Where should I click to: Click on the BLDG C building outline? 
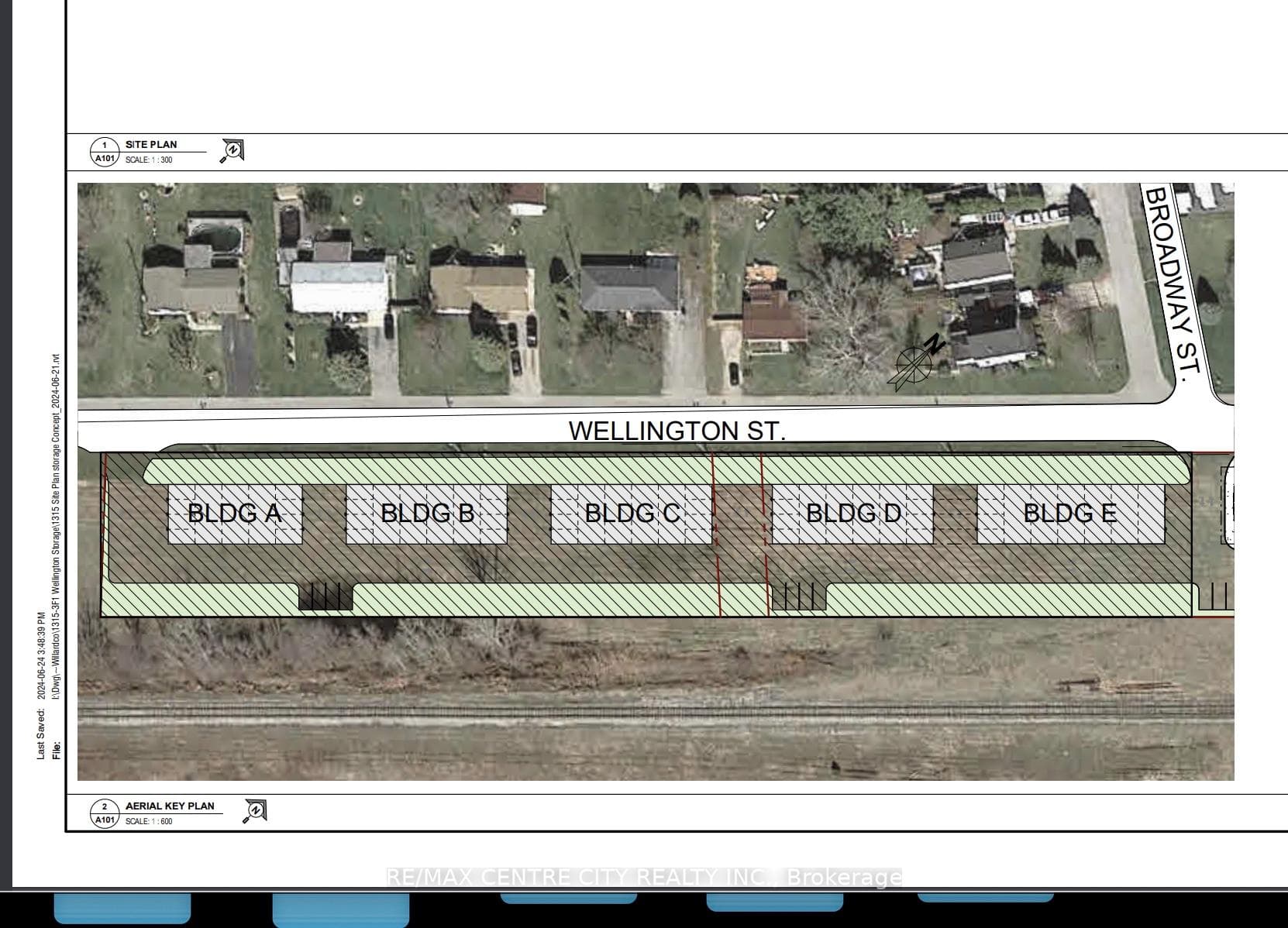632,514
